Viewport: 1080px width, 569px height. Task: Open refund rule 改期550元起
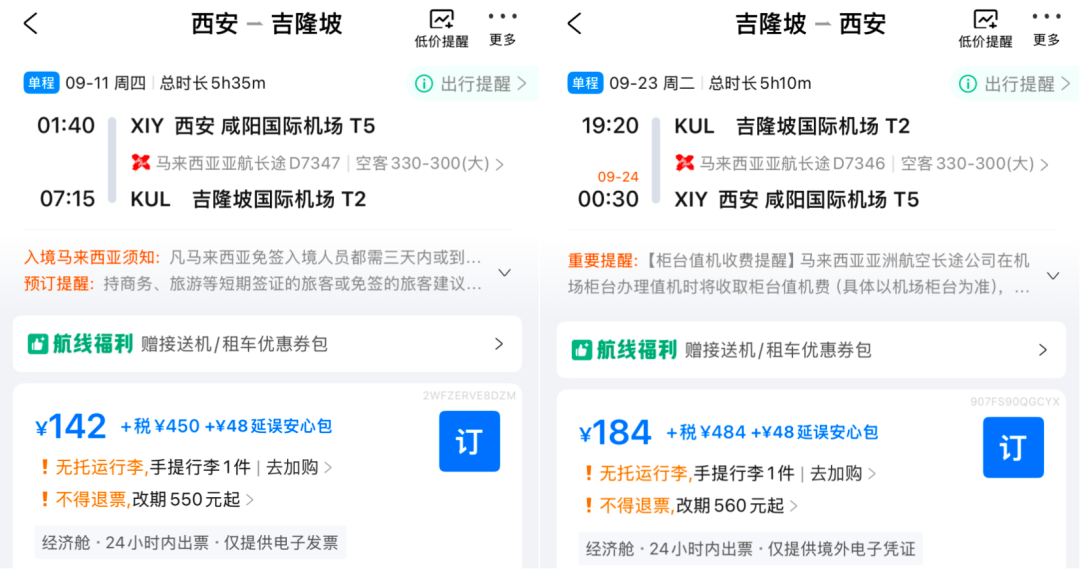tap(193, 499)
